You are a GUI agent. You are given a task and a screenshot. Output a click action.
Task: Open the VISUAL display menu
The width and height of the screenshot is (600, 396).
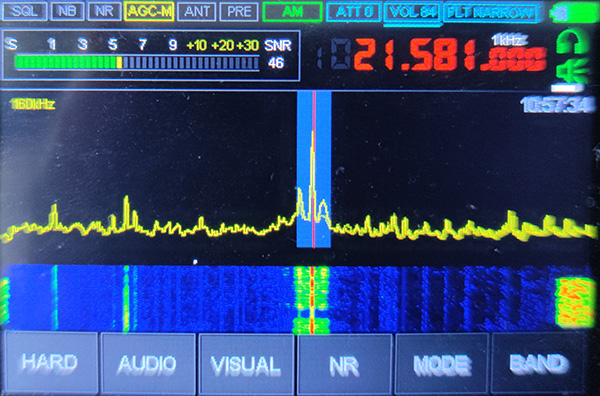click(246, 362)
